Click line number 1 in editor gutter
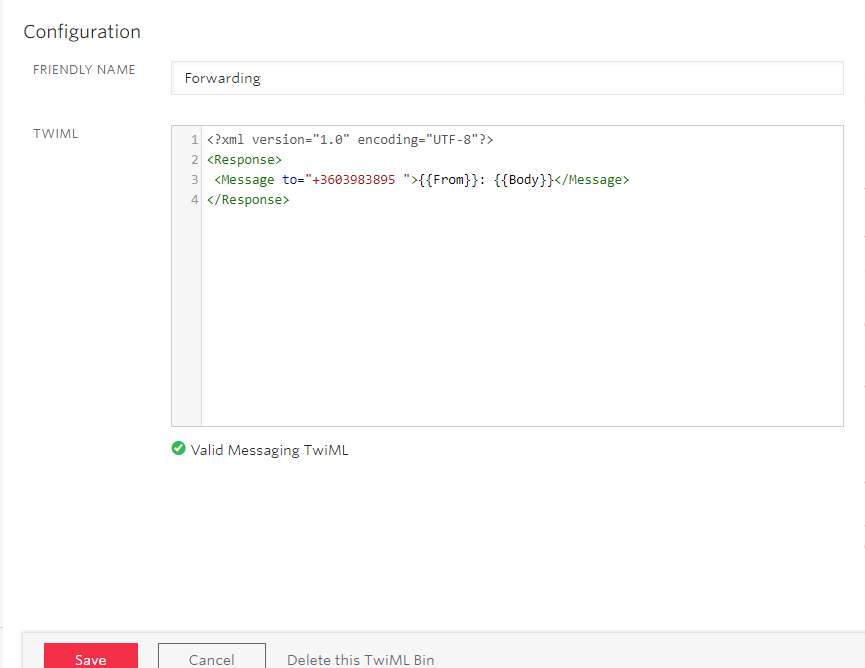The width and height of the screenshot is (865, 668). [x=194, y=140]
